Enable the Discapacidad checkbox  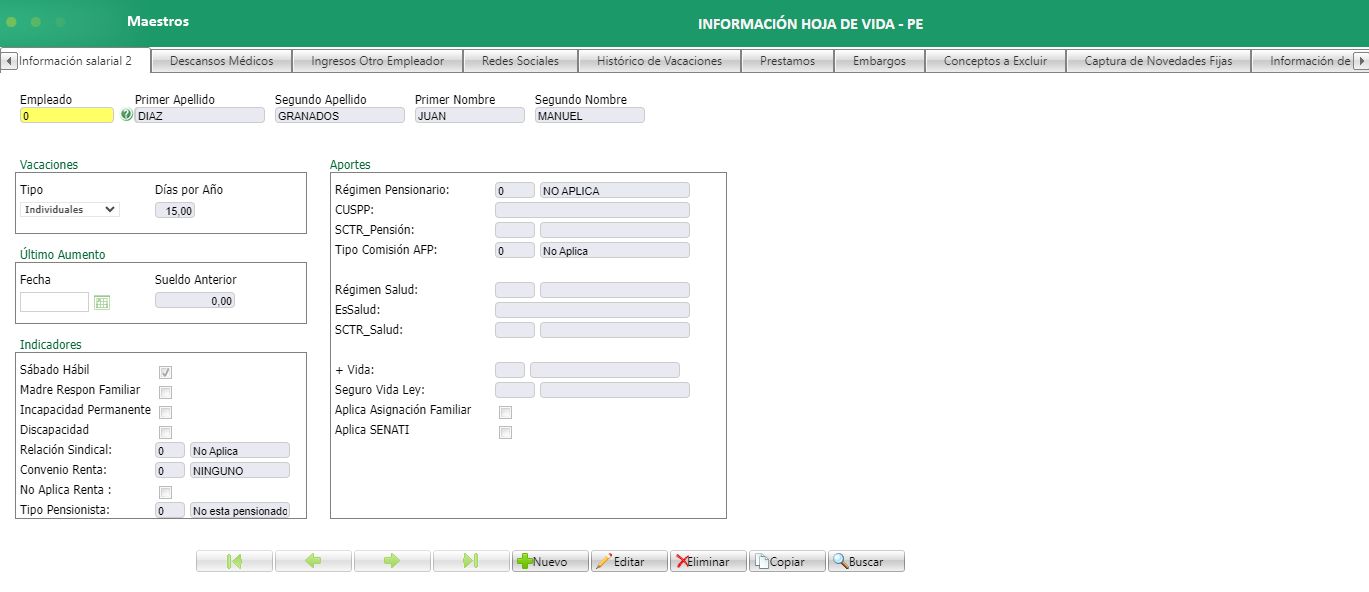[164, 431]
